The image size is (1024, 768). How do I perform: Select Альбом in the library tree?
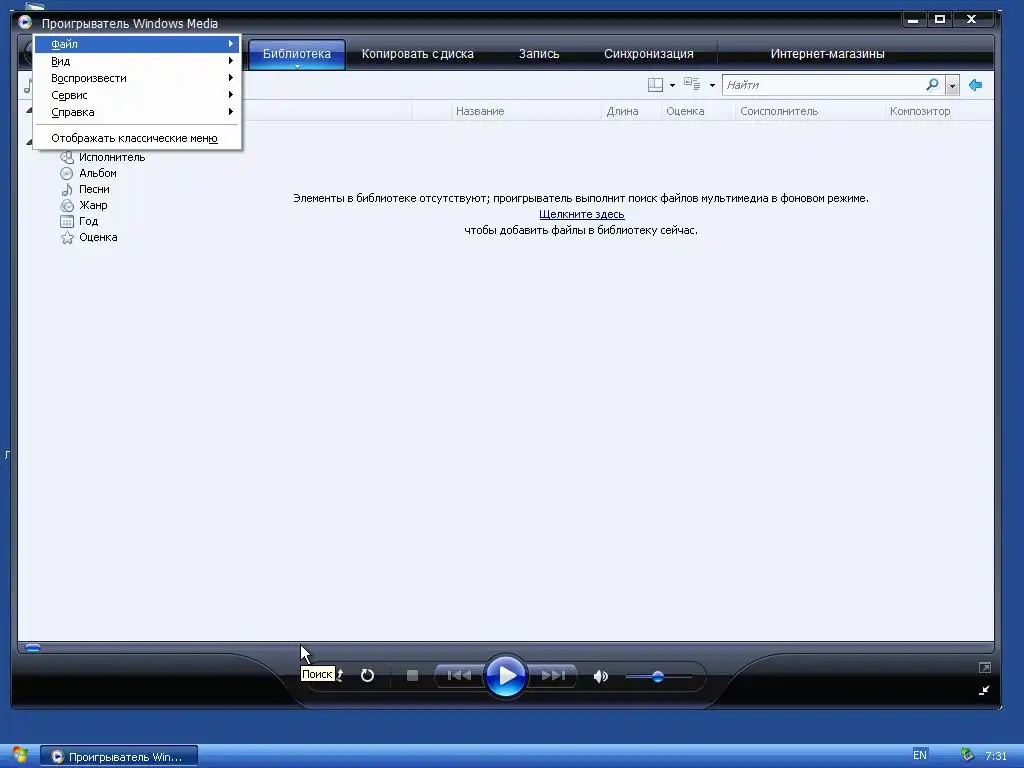coord(98,173)
